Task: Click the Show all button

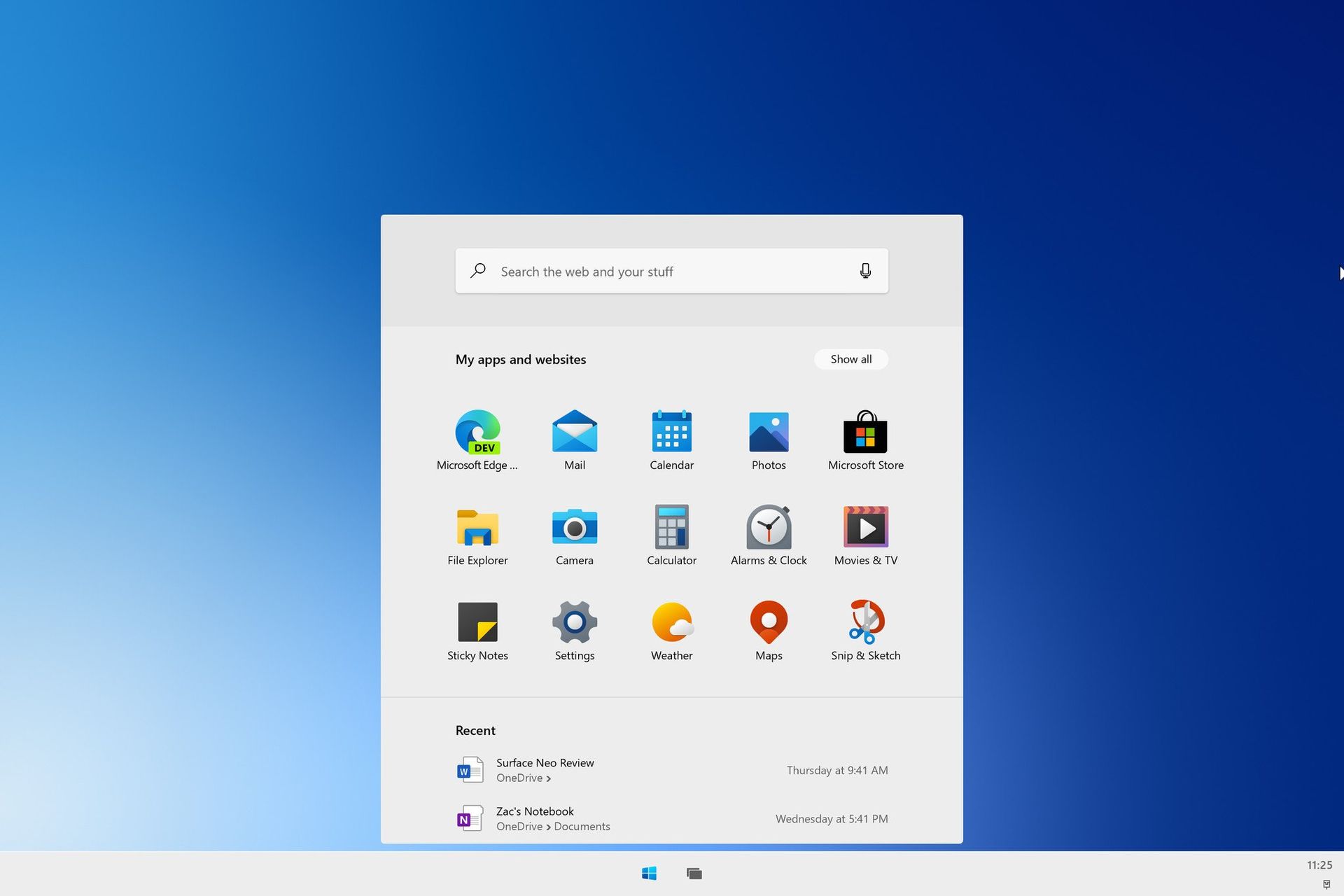Action: pyautogui.click(x=850, y=359)
